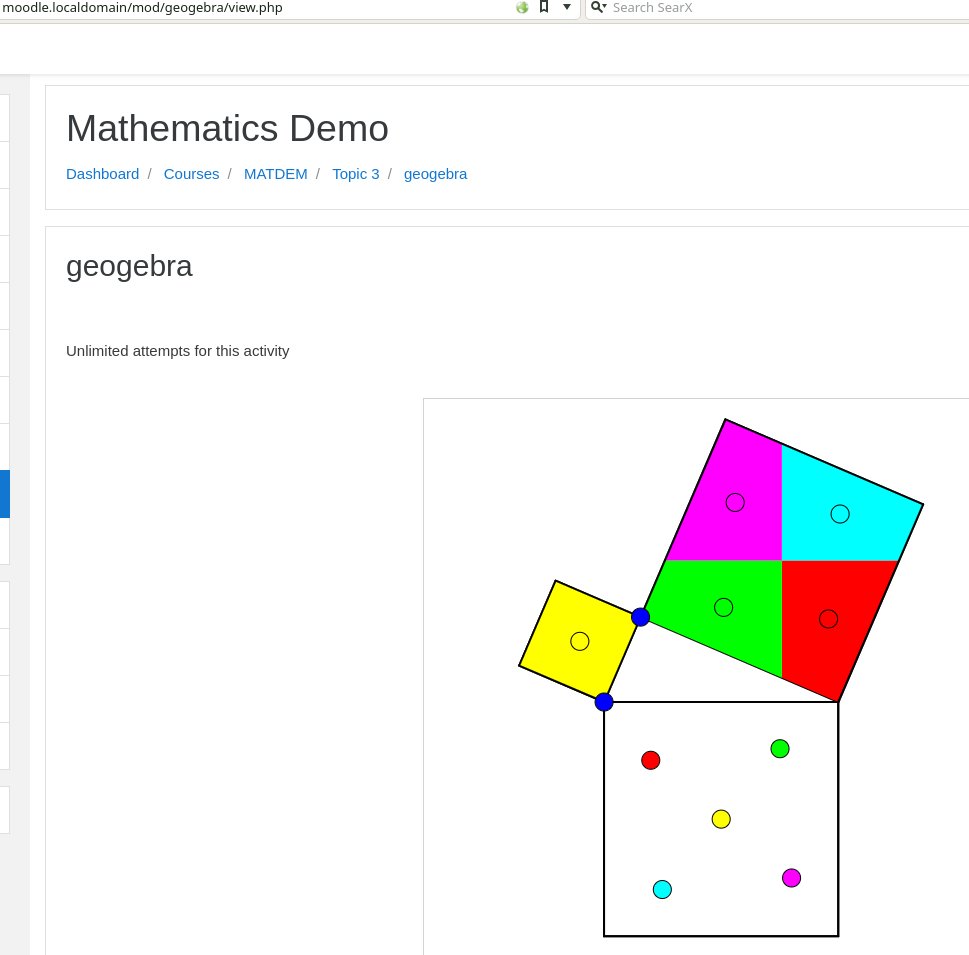Navigate to Topic 3 breadcrumb

point(355,174)
